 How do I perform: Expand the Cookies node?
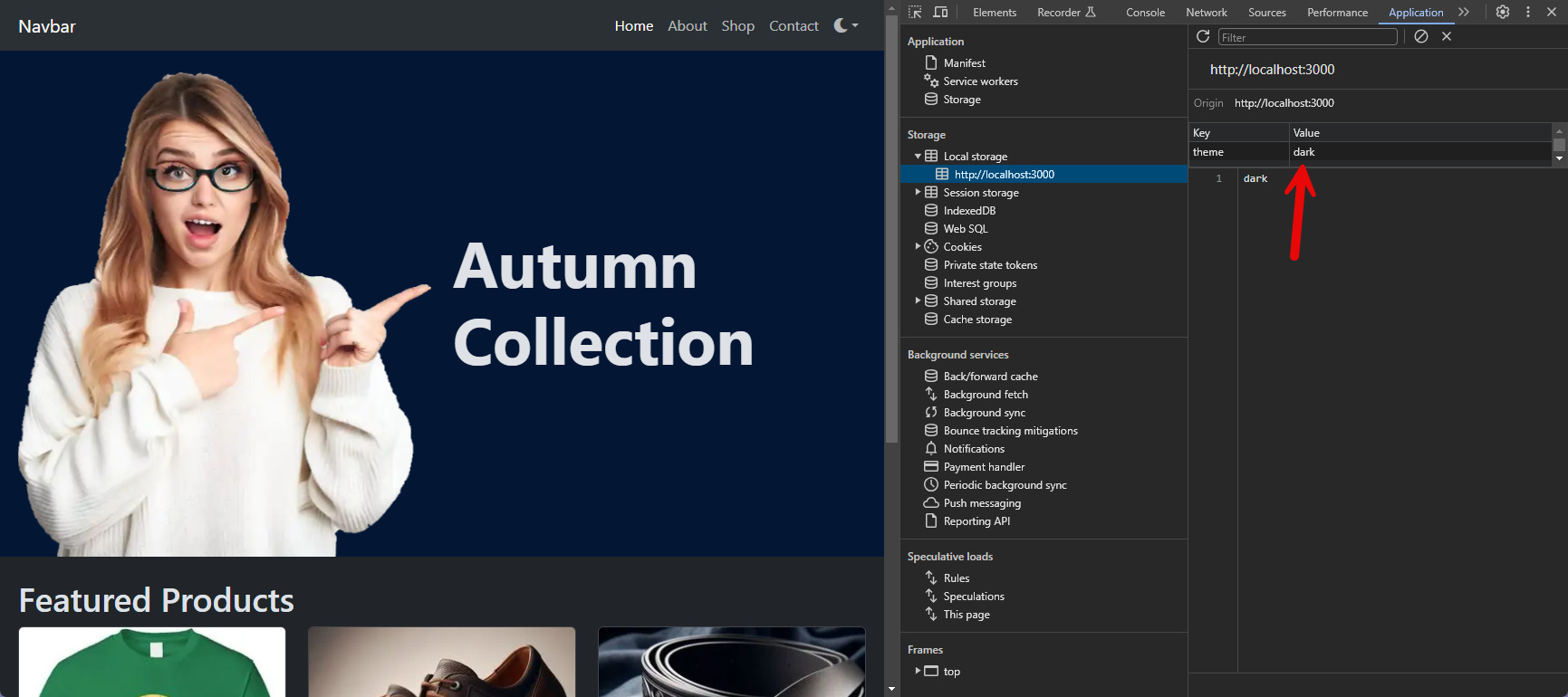(x=918, y=246)
